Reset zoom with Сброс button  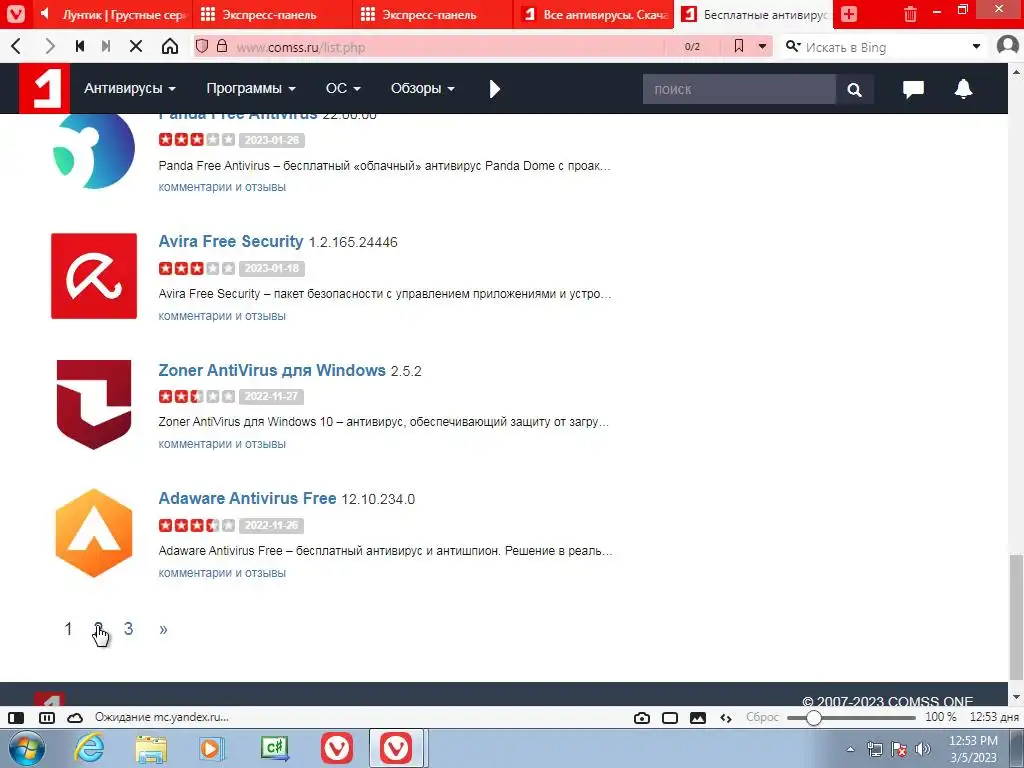[762, 717]
